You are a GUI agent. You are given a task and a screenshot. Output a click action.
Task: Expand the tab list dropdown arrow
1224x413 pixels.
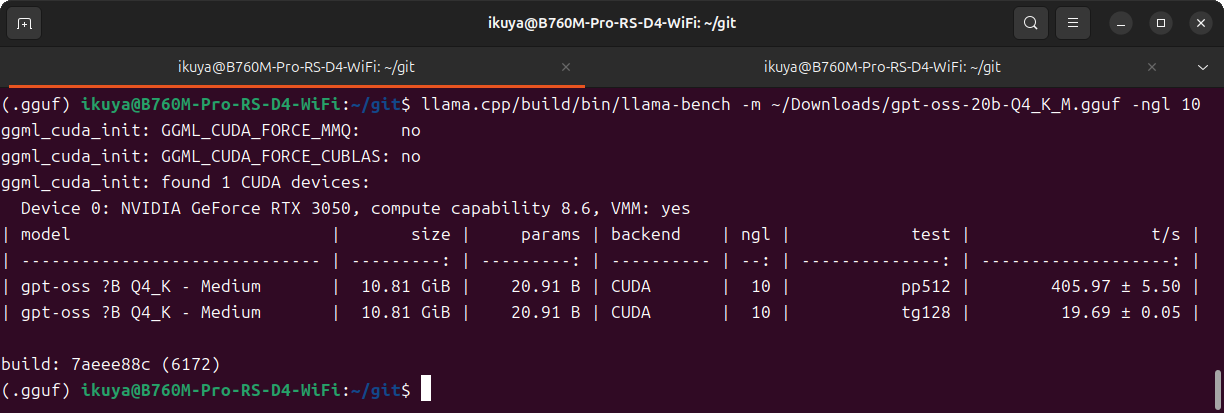1203,67
